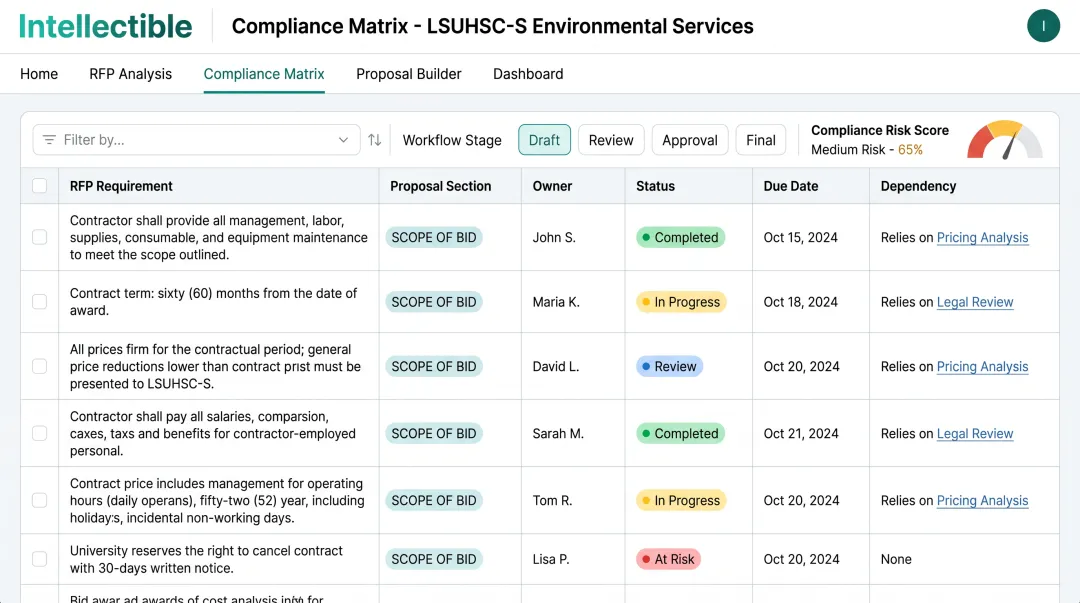The image size is (1080, 603).
Task: Select the Compliance Matrix tab
Action: (x=264, y=74)
